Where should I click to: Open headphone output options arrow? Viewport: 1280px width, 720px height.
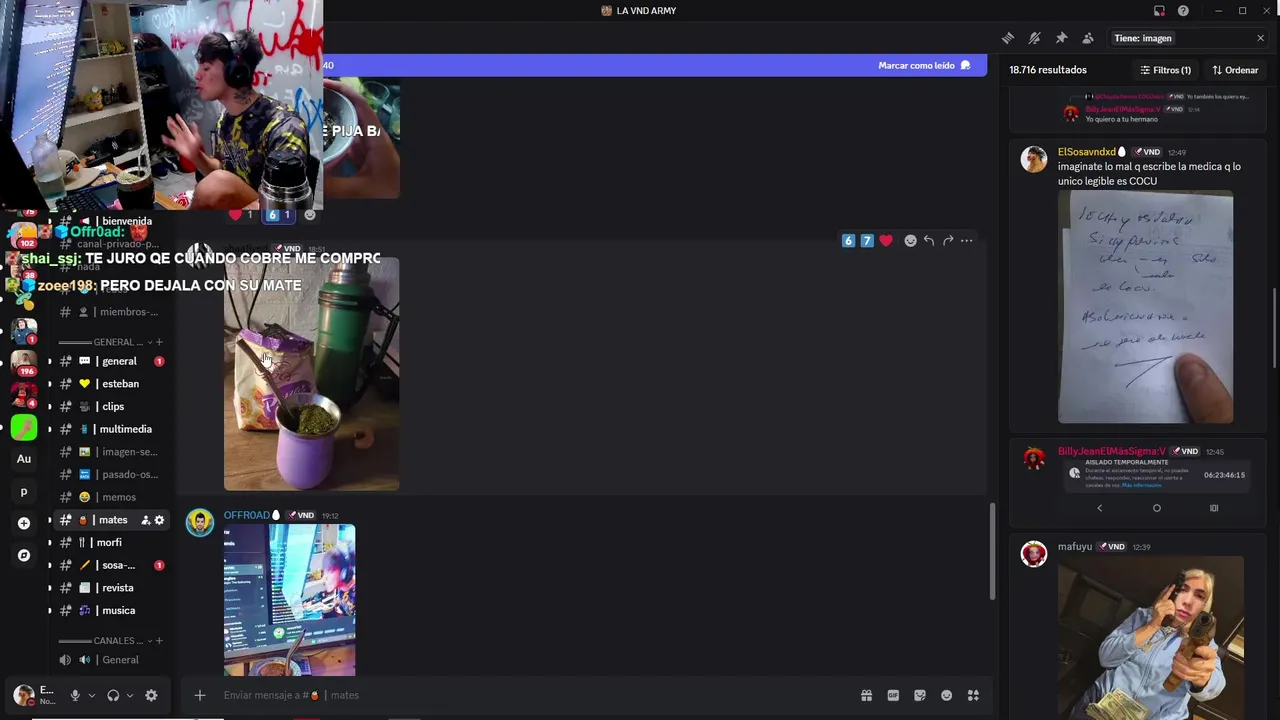click(130, 695)
